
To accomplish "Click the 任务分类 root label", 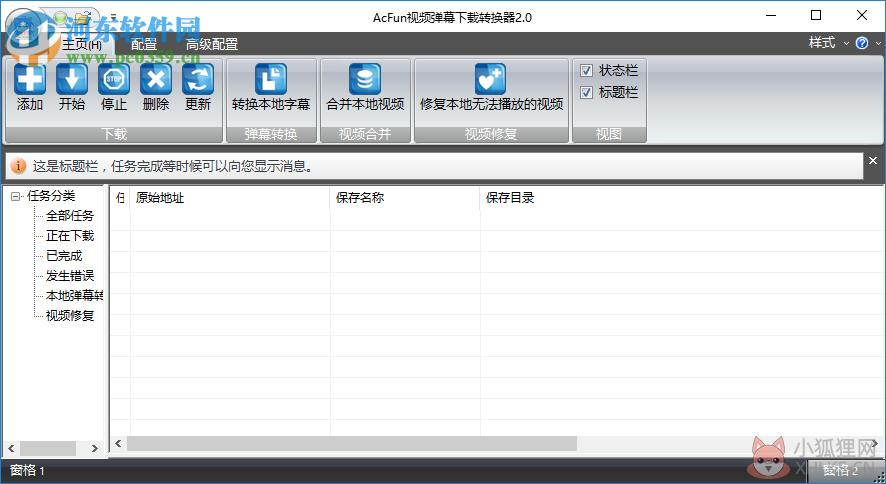I will tap(51, 196).
